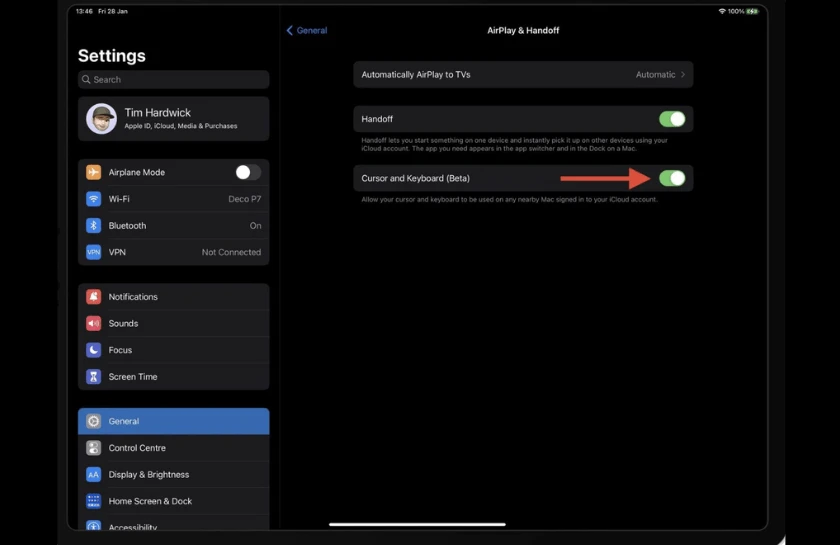Tap the Display & Brightness AA icon
This screenshot has height=545, width=840.
click(x=93, y=474)
